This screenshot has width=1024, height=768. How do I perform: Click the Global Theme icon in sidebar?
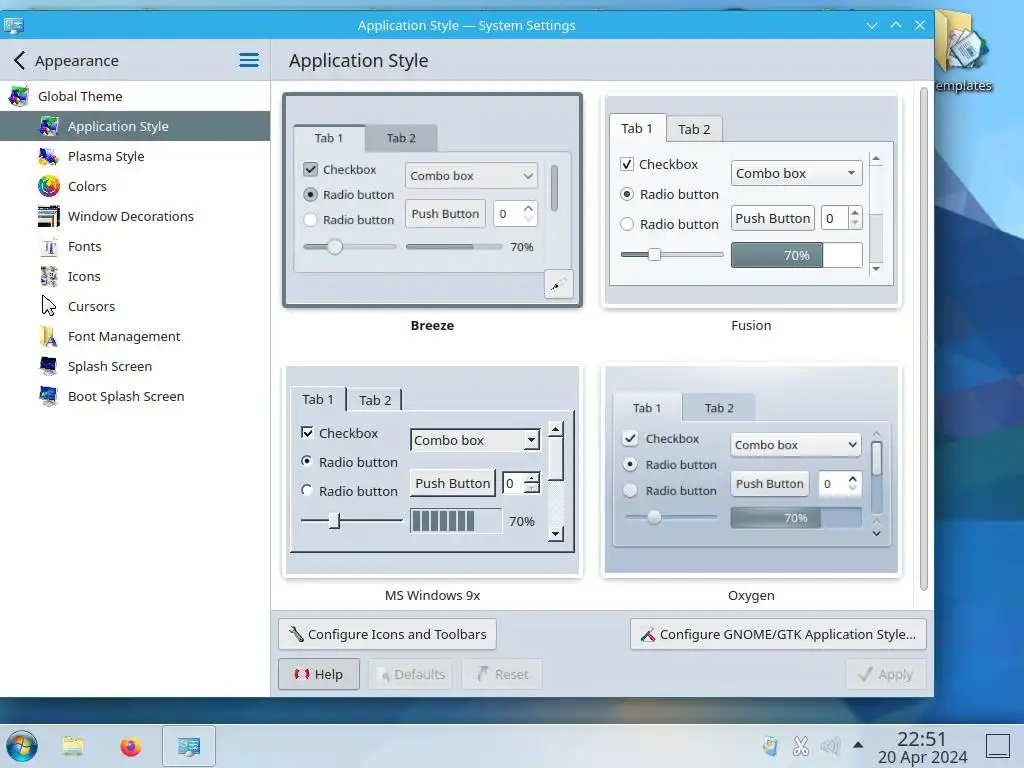19,96
